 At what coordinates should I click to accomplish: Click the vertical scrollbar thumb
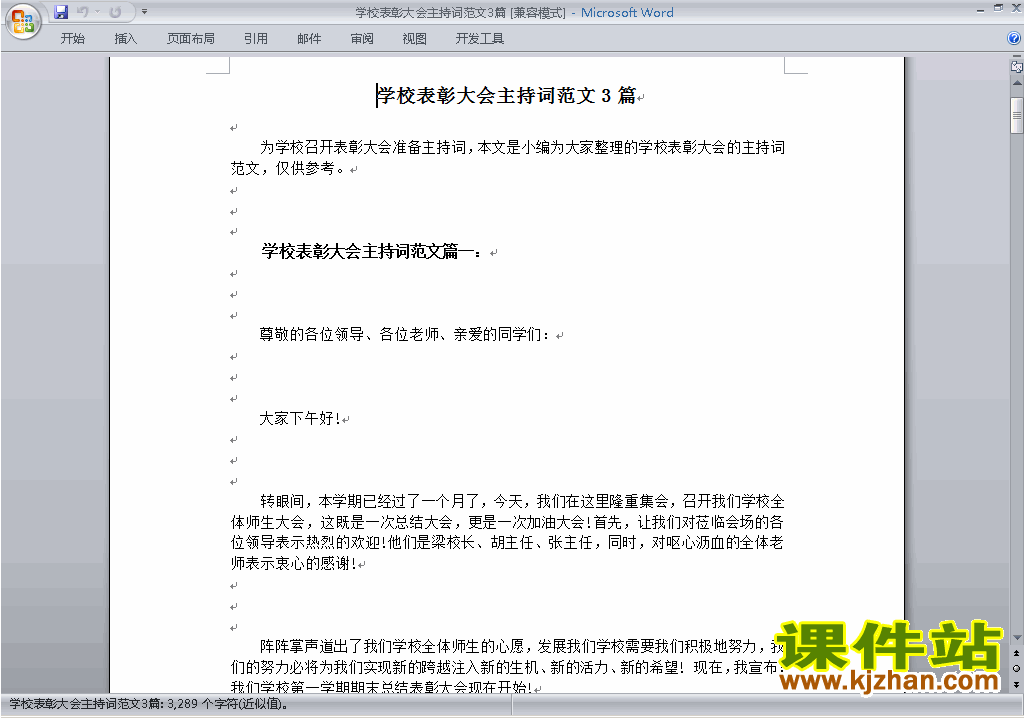click(x=1017, y=116)
